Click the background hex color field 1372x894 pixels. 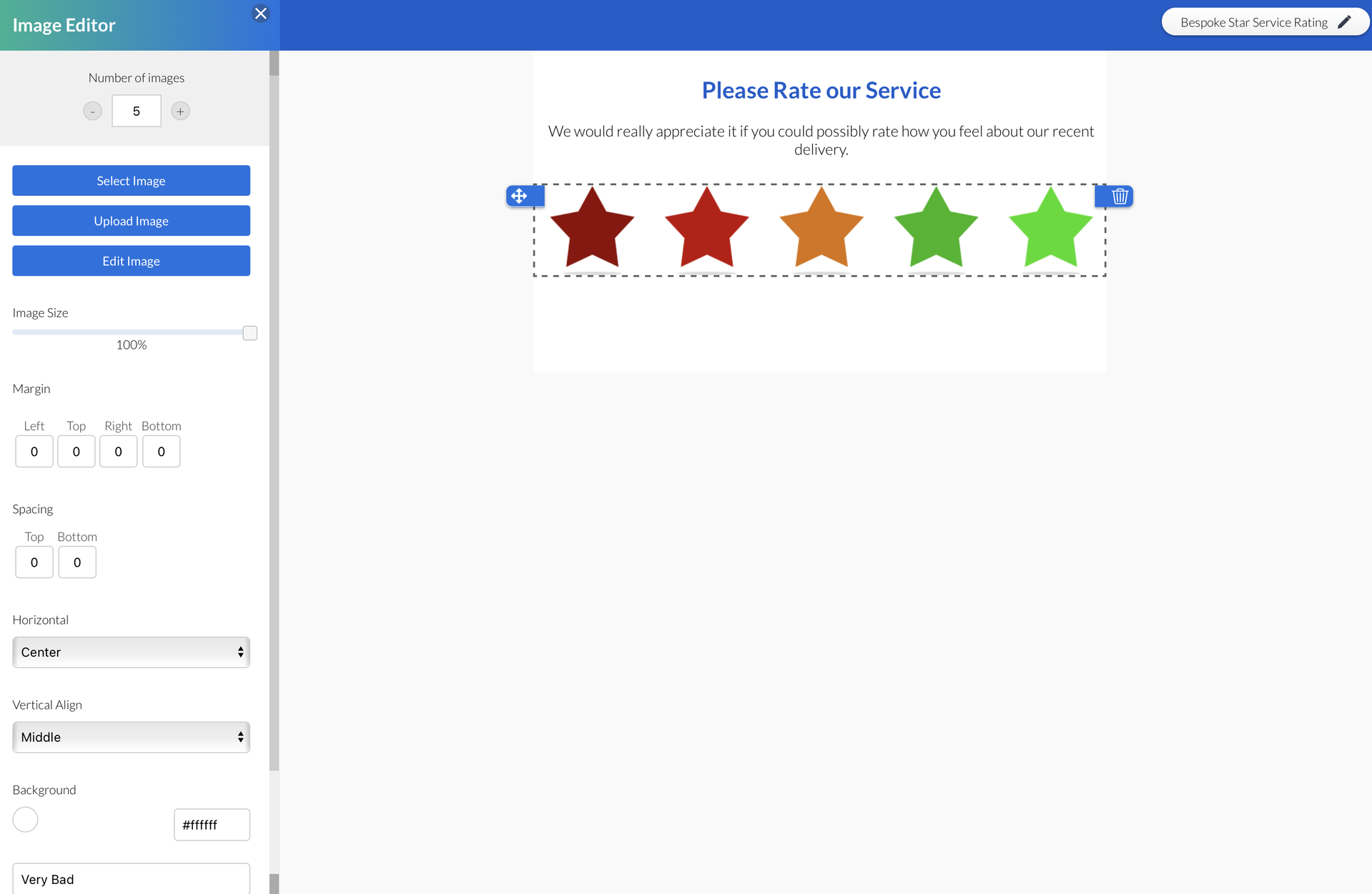(212, 825)
